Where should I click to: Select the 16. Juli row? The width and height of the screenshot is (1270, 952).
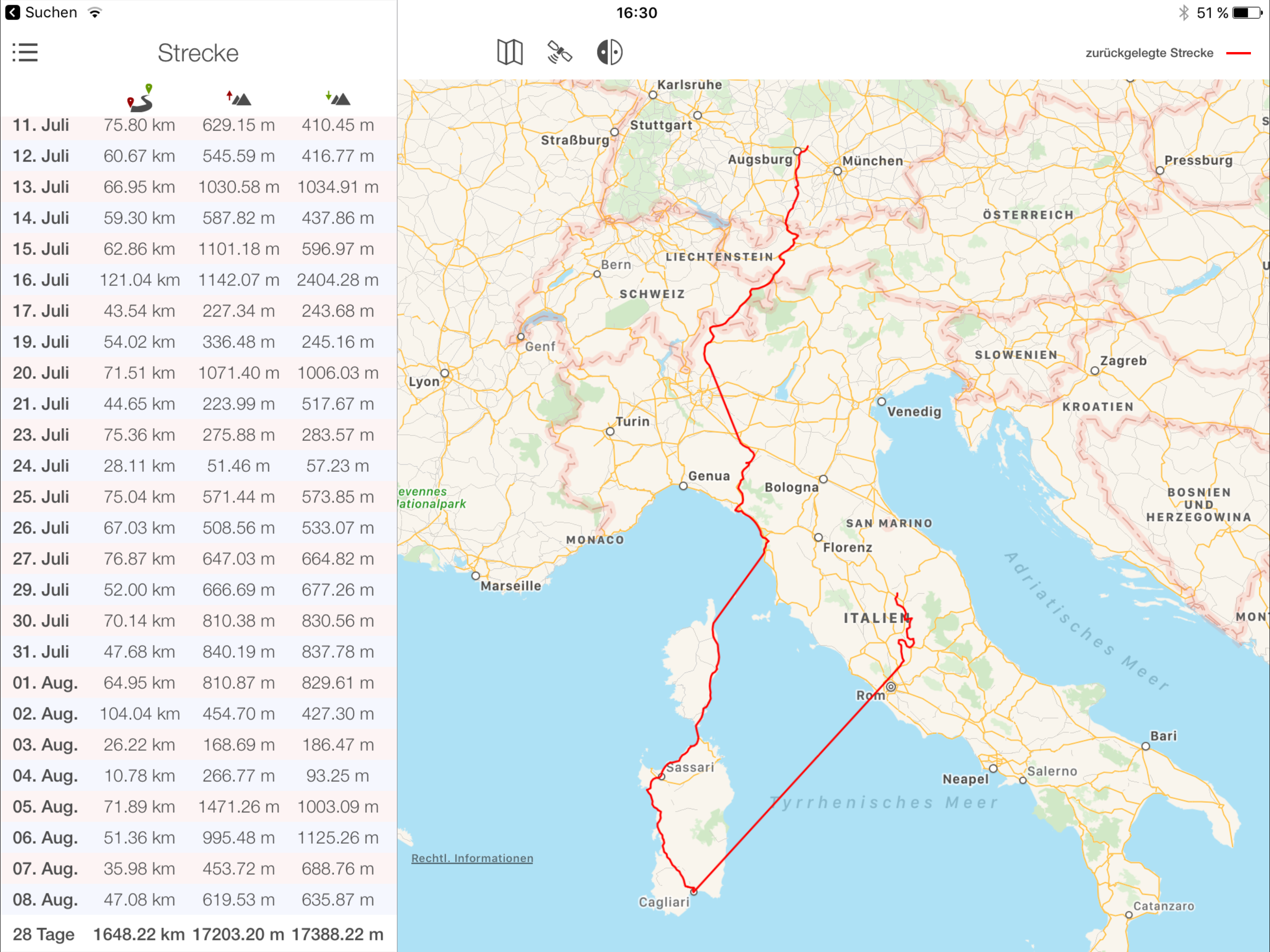tap(198, 280)
